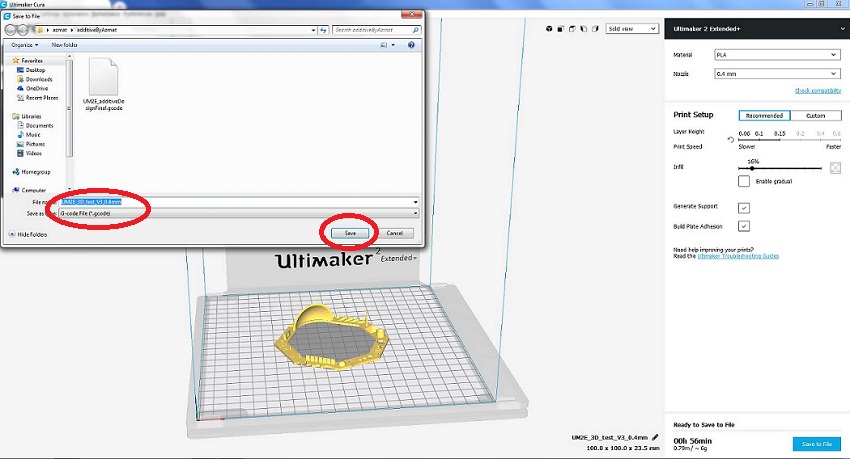The width and height of the screenshot is (850, 459).
Task: Switch to the Recommended print setup tab
Action: [x=764, y=115]
